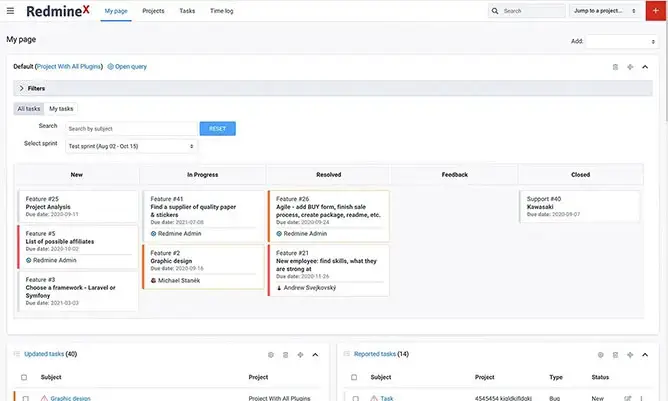Image resolution: width=668 pixels, height=401 pixels.
Task: Click list icon beside Reported tasks title
Action: pos(346,354)
